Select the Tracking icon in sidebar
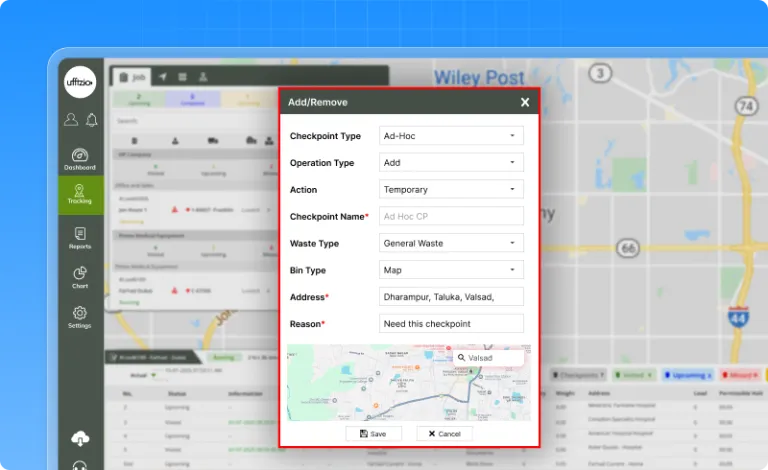 tap(80, 189)
